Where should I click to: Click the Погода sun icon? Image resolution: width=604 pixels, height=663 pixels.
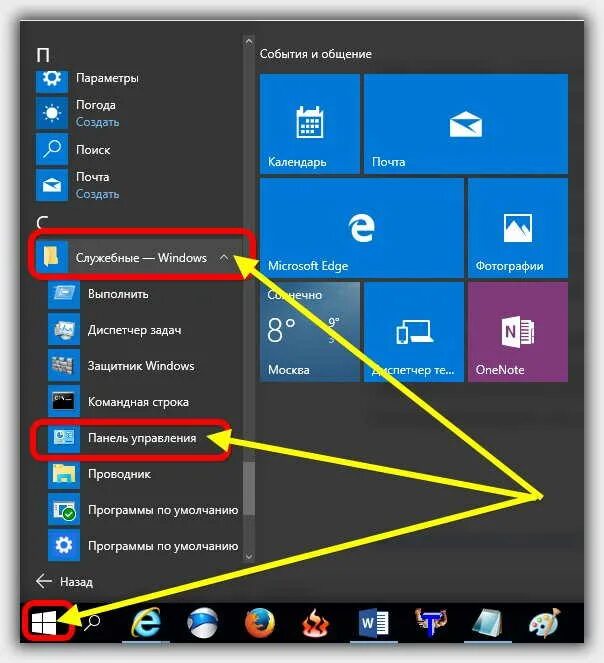tap(52, 113)
